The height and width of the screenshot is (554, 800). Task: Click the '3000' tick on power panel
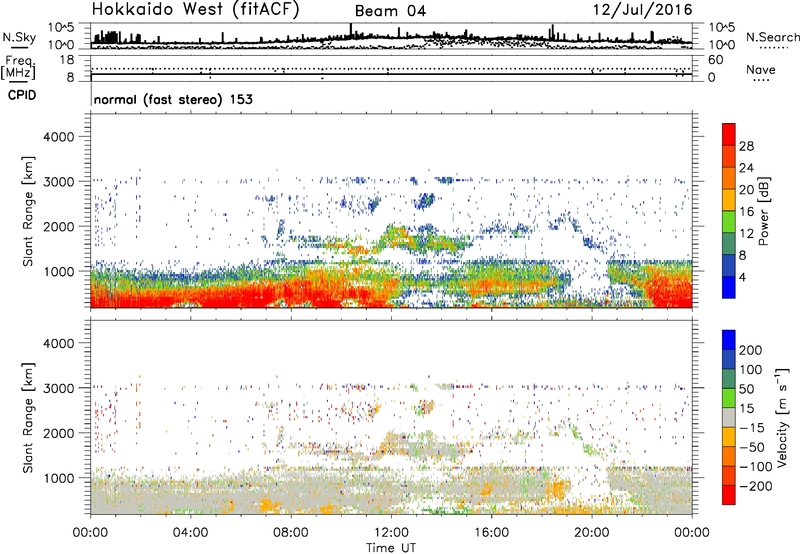[x=58, y=182]
